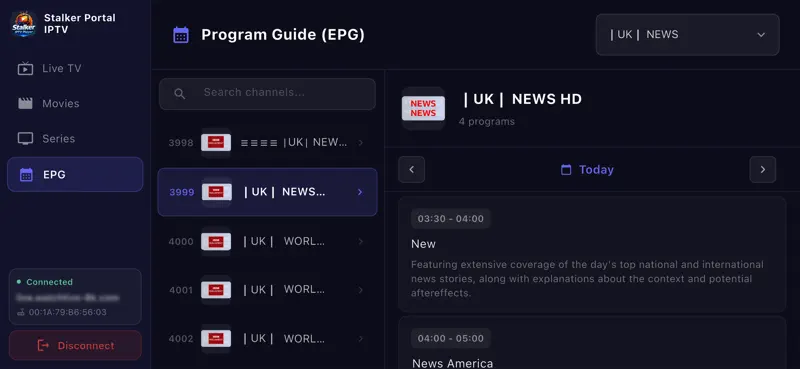
Task: Select channel 4002 in the list
Action: pos(267,338)
